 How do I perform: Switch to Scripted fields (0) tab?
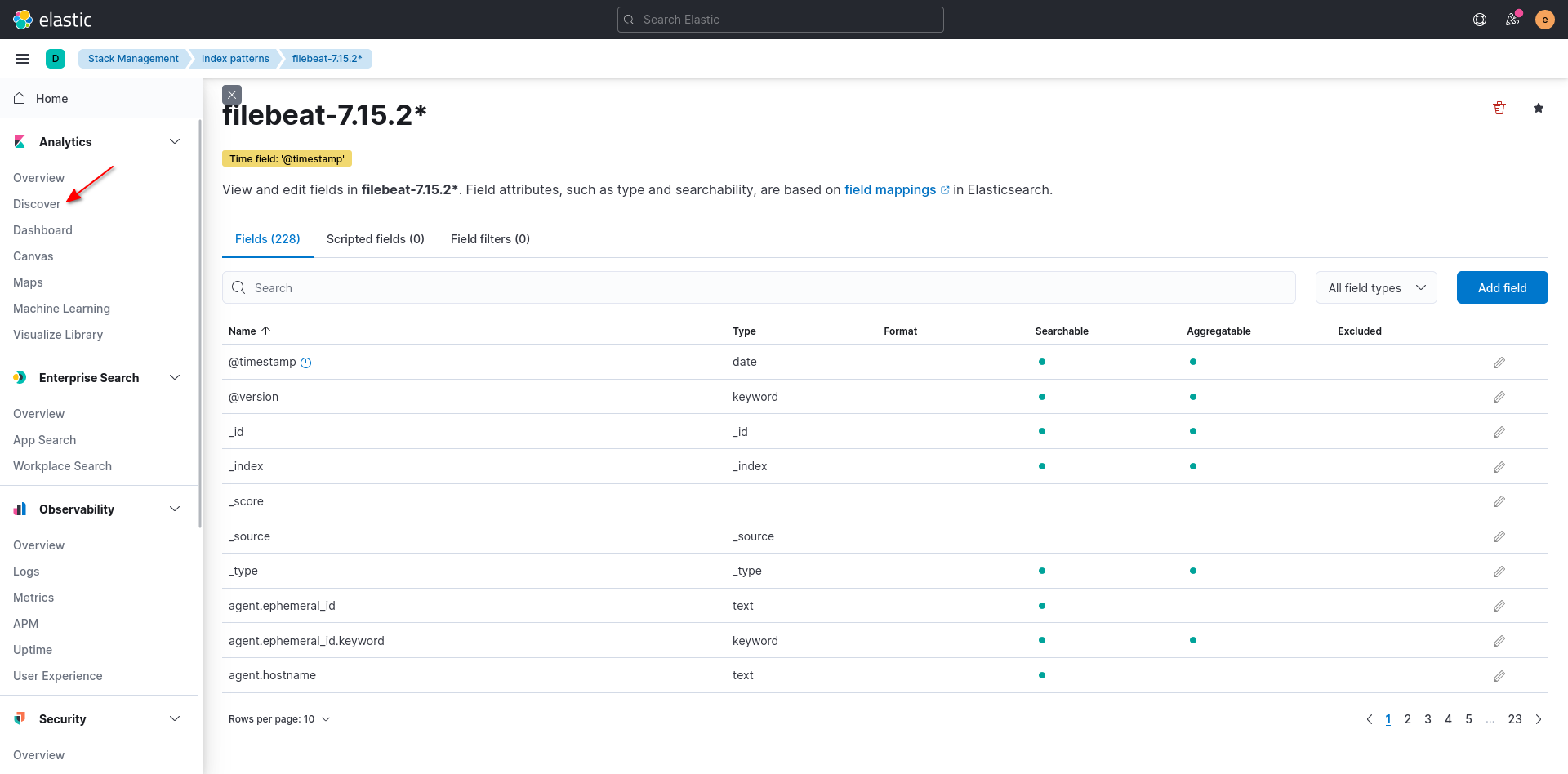tap(376, 239)
